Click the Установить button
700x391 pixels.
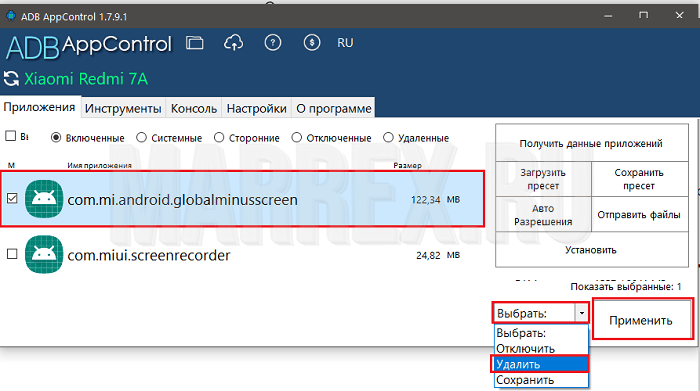[x=592, y=250]
